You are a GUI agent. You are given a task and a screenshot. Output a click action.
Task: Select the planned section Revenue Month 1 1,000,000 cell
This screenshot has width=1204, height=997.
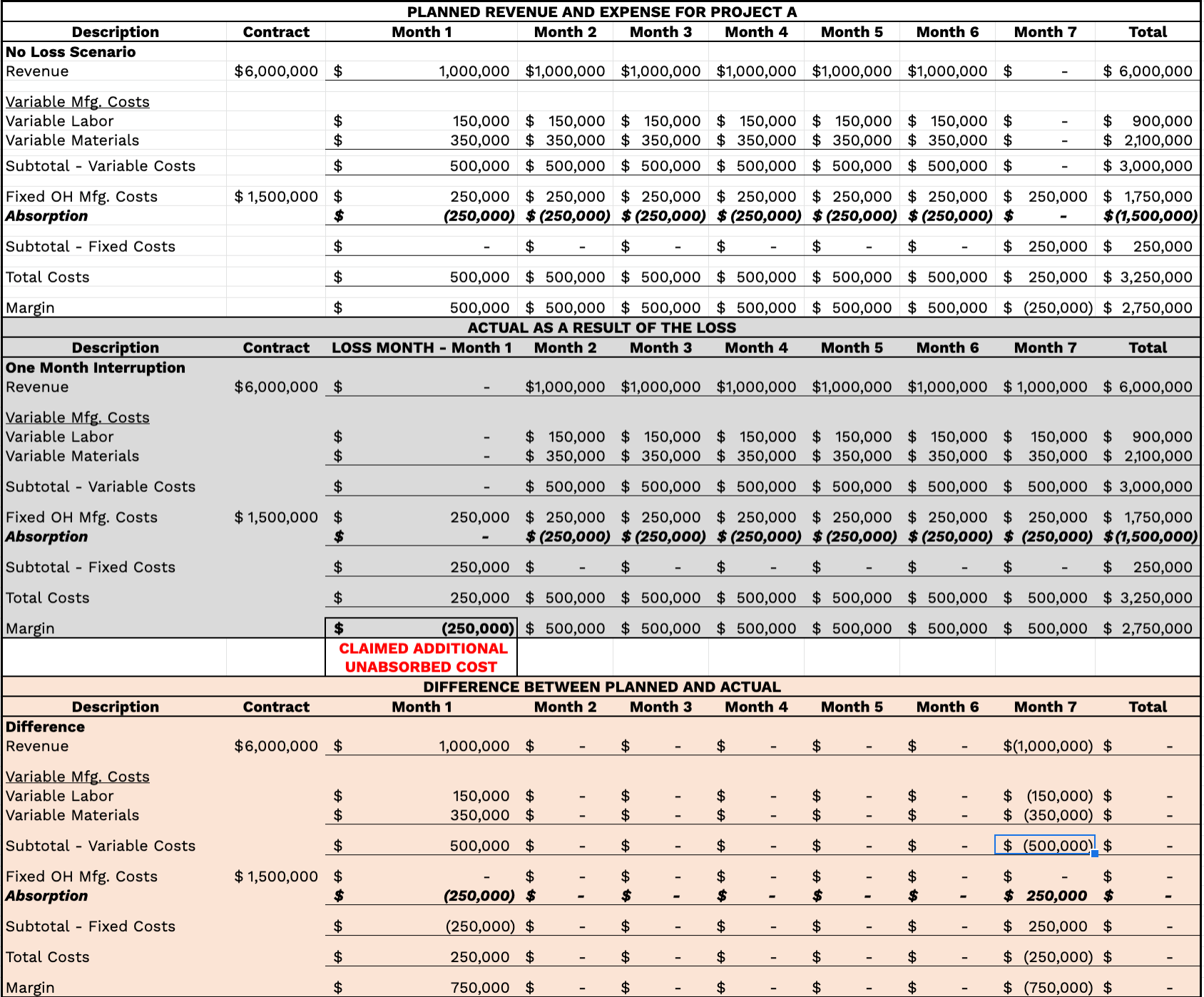422,71
